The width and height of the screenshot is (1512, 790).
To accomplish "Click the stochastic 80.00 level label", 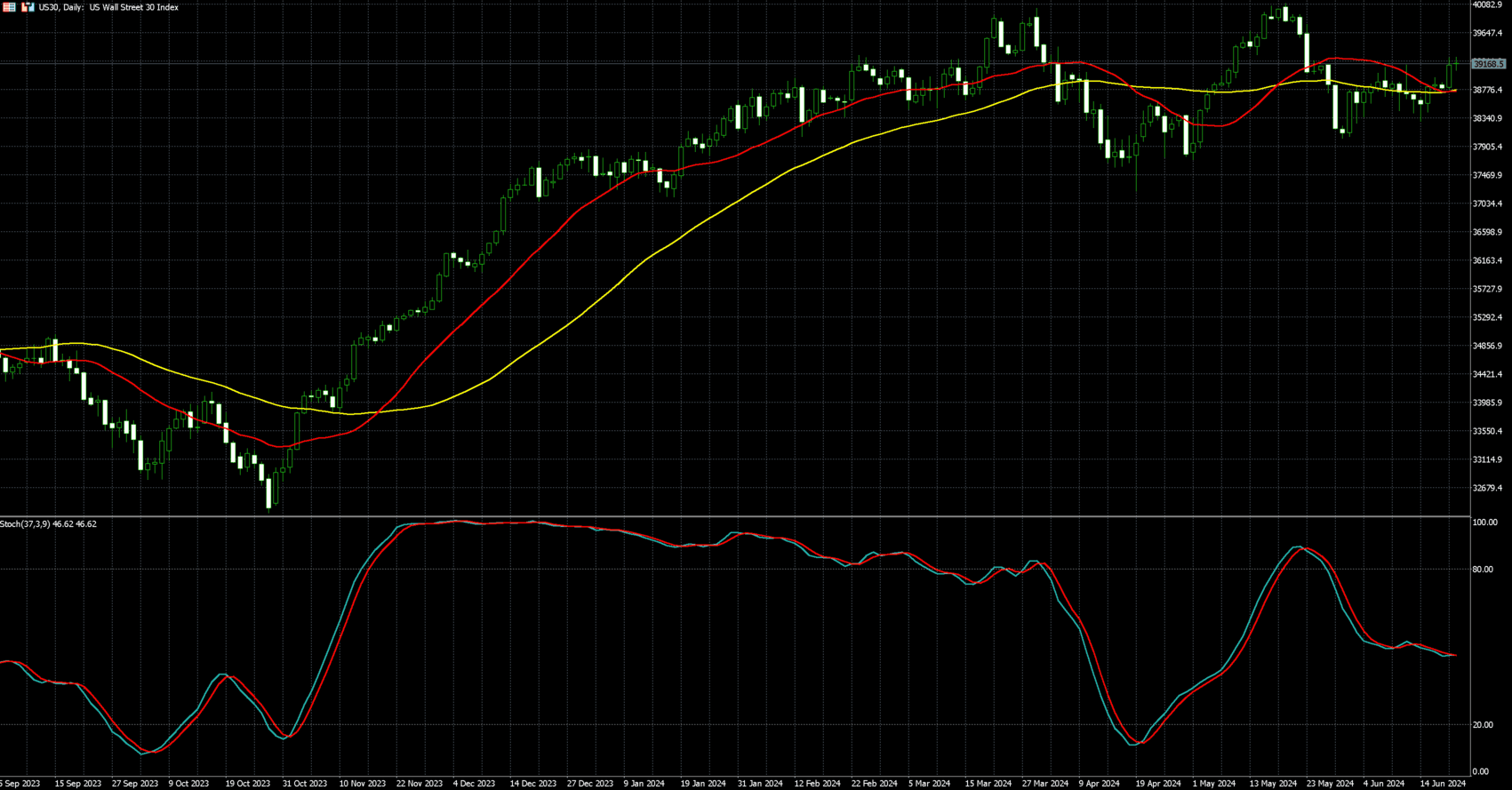I will tap(1483, 570).
